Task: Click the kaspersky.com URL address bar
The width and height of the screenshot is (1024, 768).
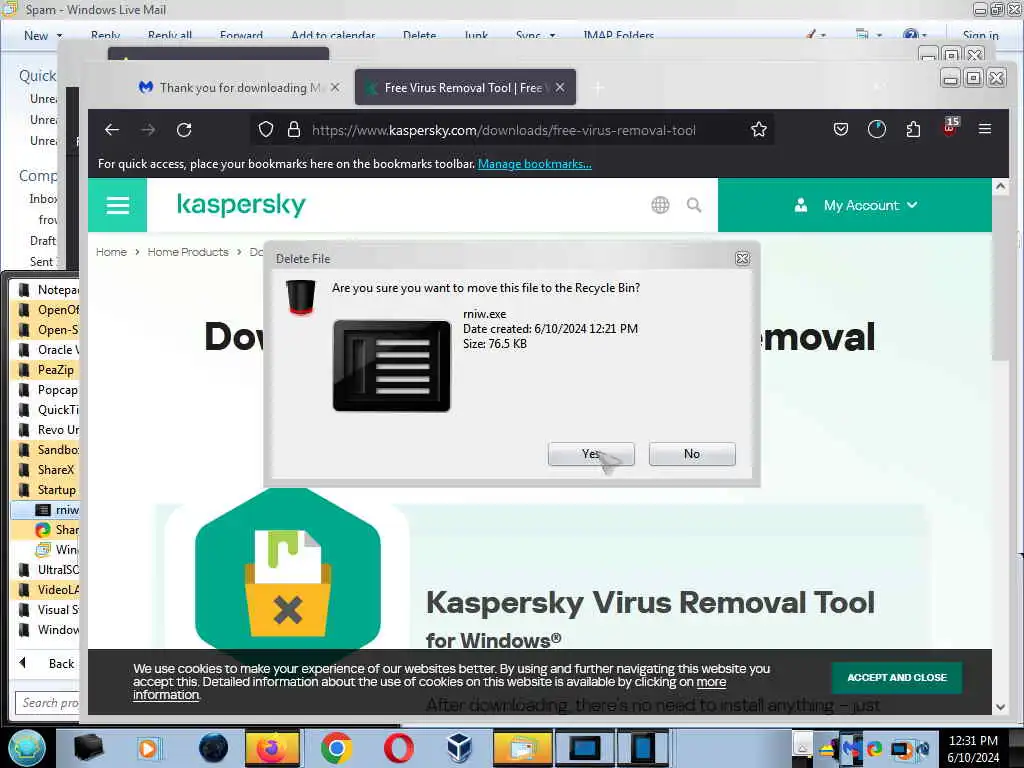Action: 504,130
